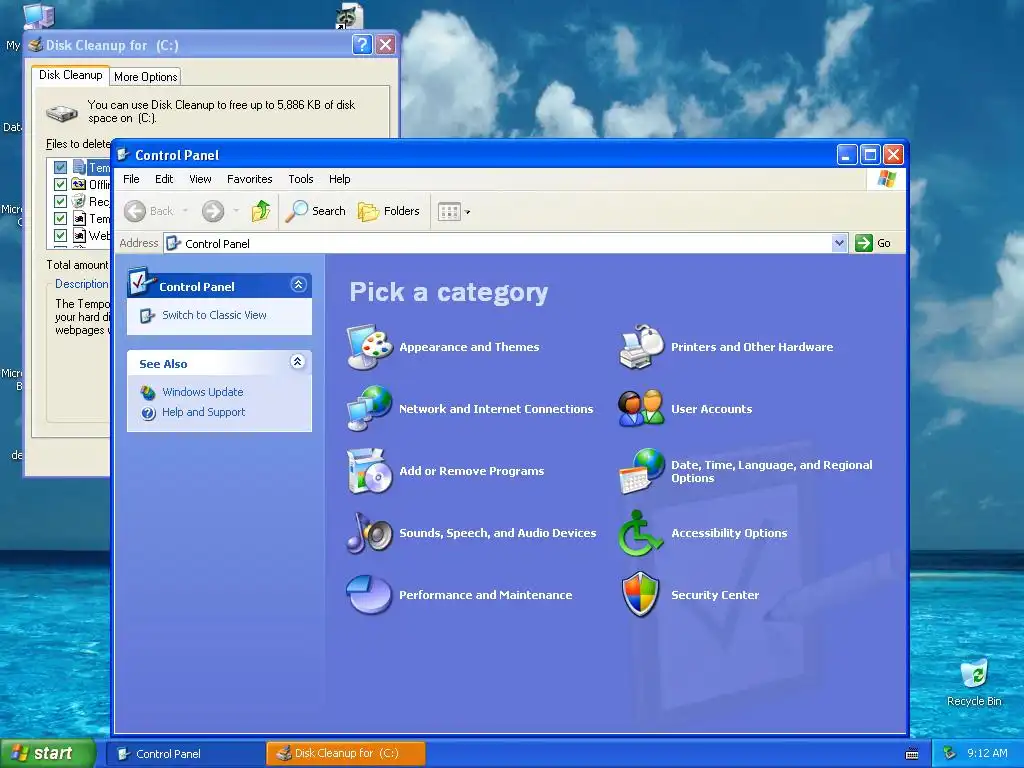Screen dimensions: 1024x768
Task: Open the Edit menu
Action: [164, 179]
